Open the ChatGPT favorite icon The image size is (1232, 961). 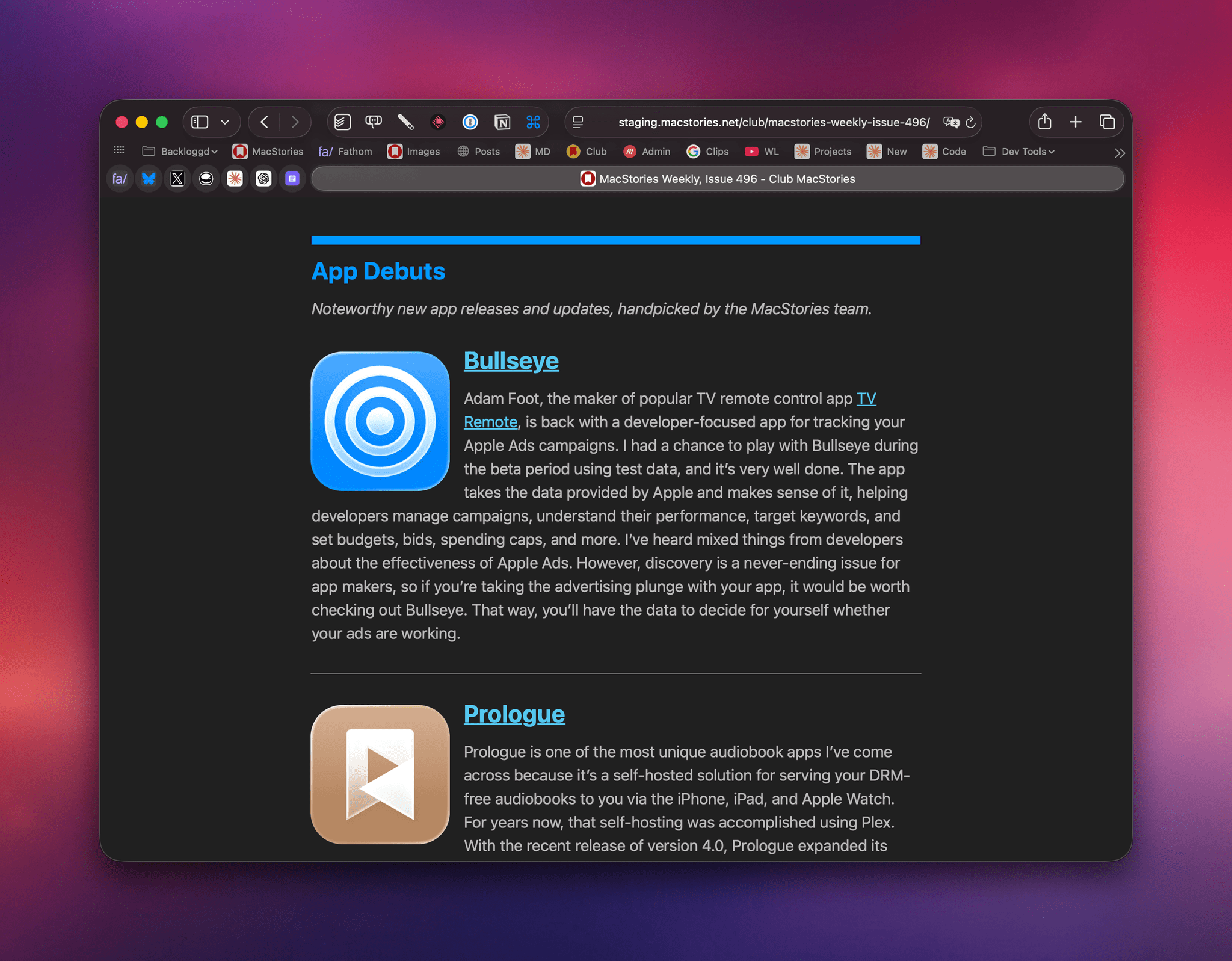(263, 178)
